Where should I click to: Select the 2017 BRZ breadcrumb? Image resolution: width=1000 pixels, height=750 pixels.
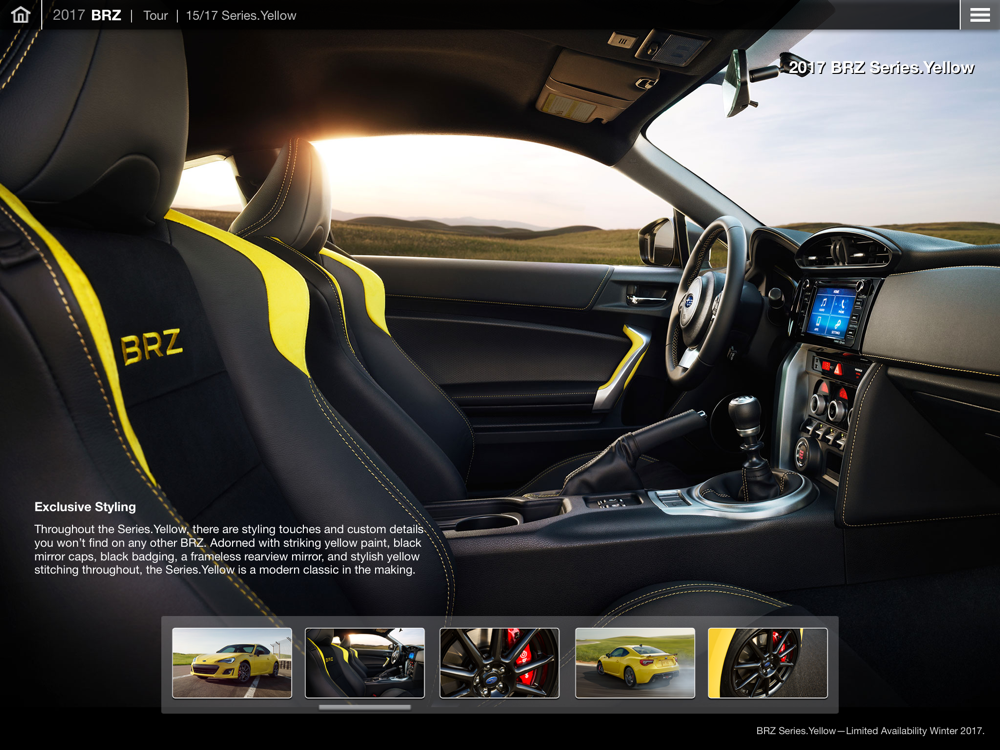(87, 15)
